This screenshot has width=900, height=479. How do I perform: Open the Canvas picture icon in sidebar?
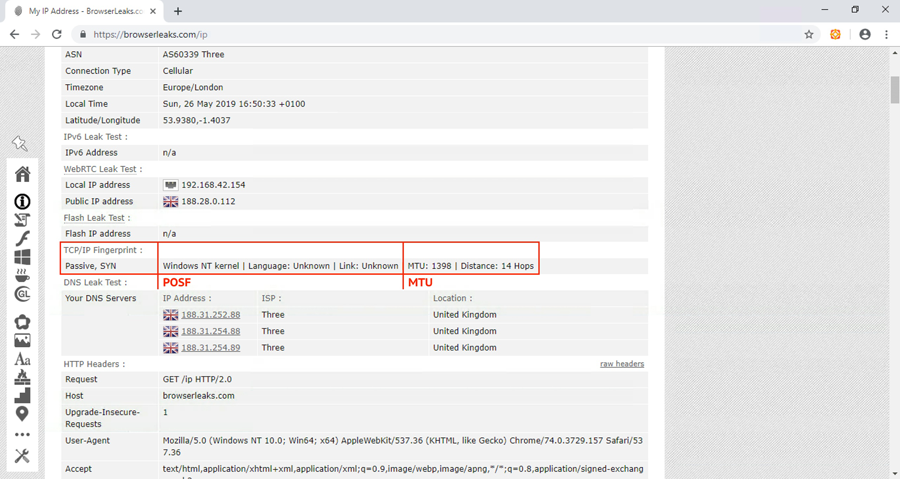(x=22, y=340)
